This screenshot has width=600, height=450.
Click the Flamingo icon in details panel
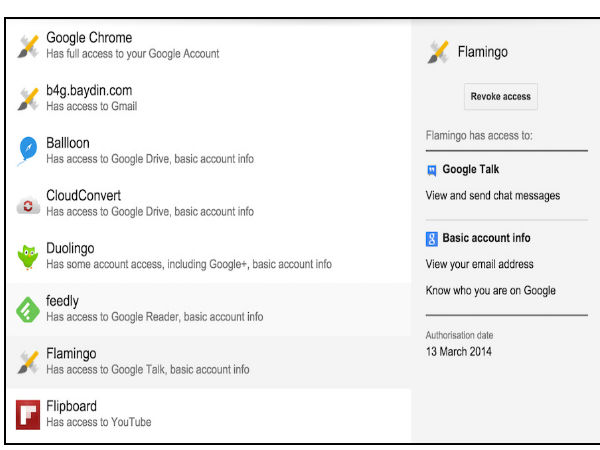click(x=436, y=52)
